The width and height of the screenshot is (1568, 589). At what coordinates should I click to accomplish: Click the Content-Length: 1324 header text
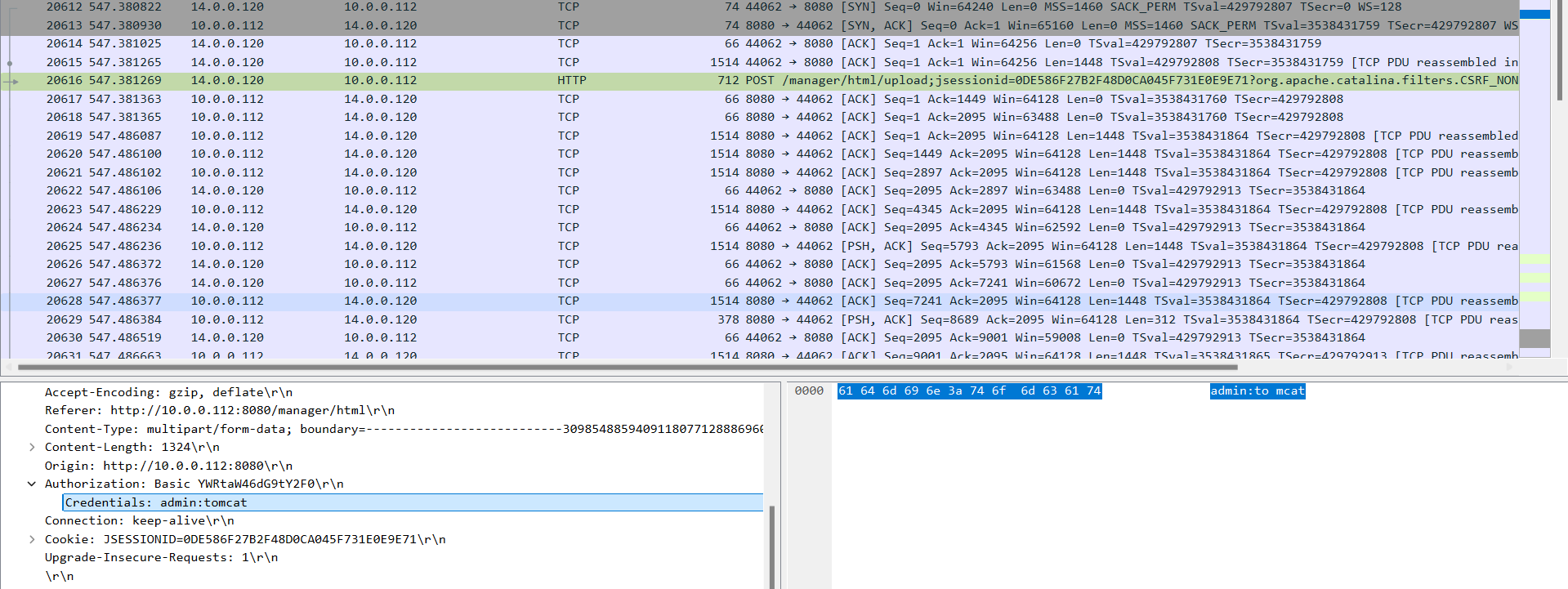coord(132,447)
